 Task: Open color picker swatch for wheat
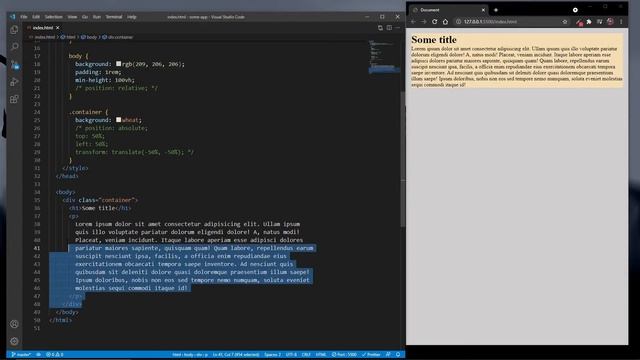(118, 120)
